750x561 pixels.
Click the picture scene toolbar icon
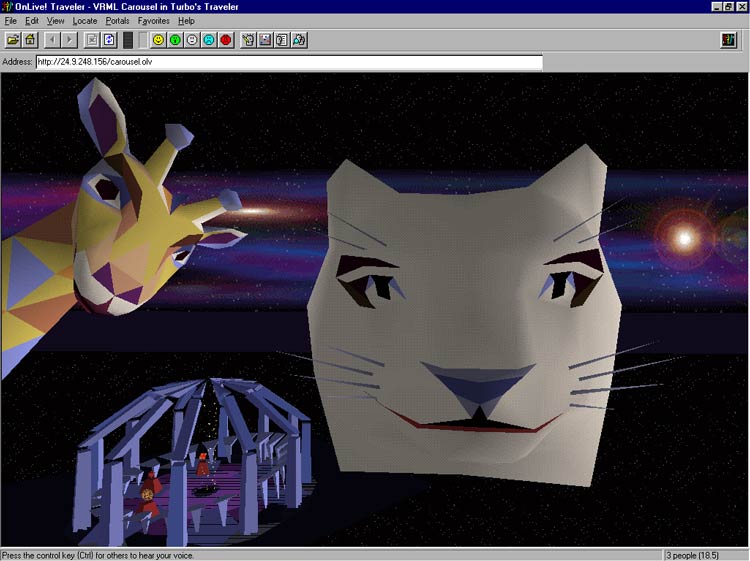pyautogui.click(x=265, y=40)
